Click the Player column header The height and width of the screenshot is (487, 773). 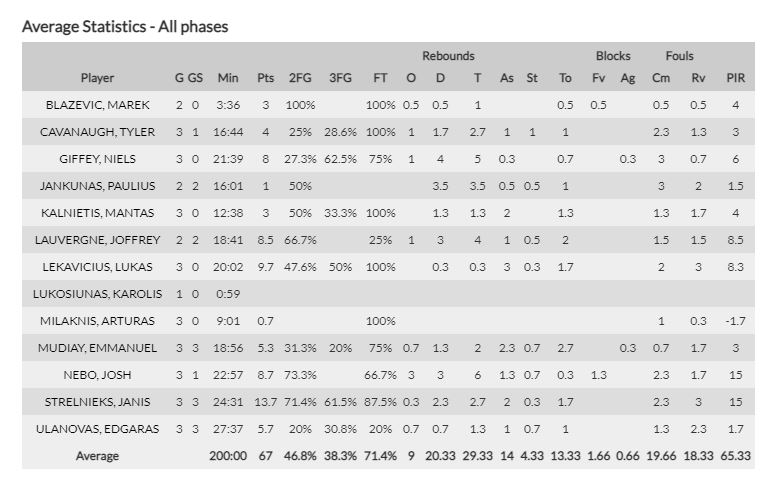(x=97, y=78)
